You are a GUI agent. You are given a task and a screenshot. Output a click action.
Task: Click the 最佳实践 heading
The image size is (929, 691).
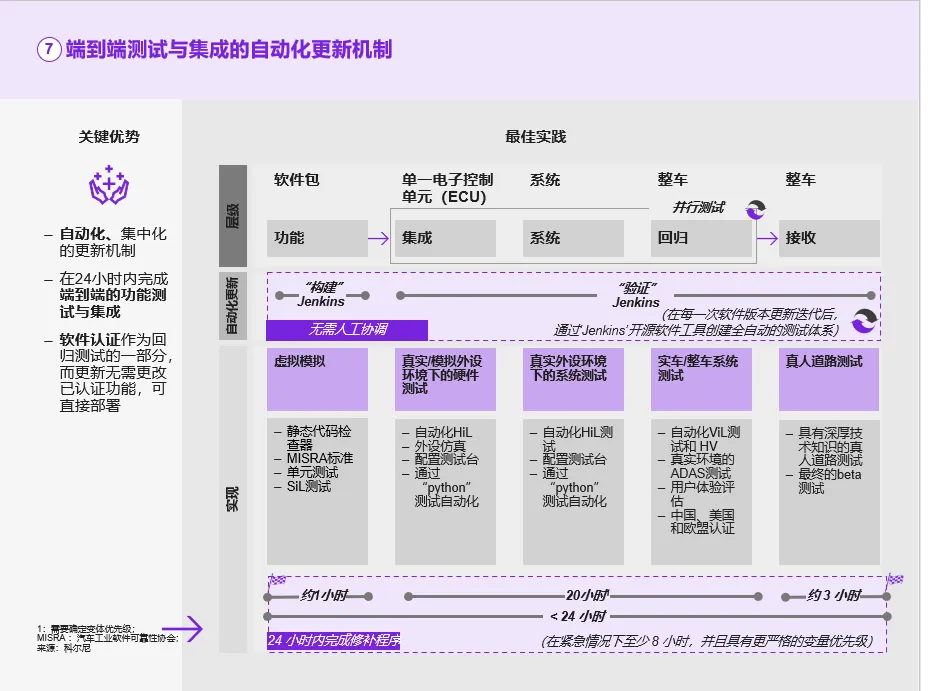coord(535,137)
